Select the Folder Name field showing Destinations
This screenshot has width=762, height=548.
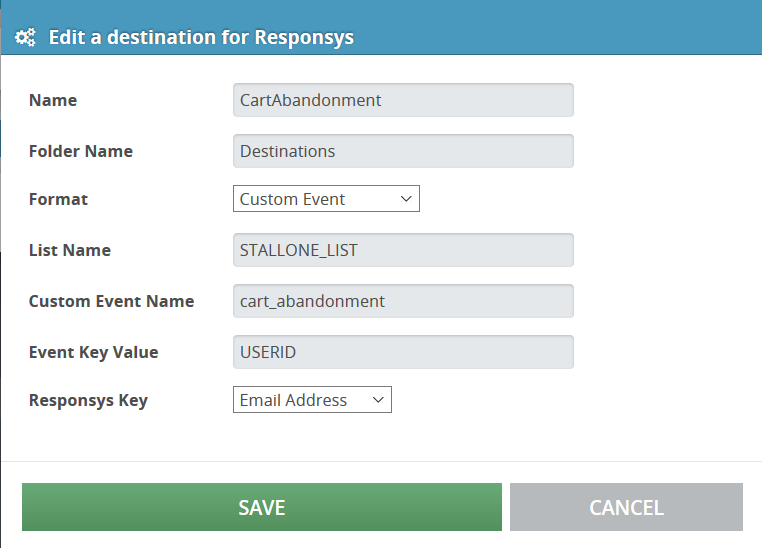(403, 151)
